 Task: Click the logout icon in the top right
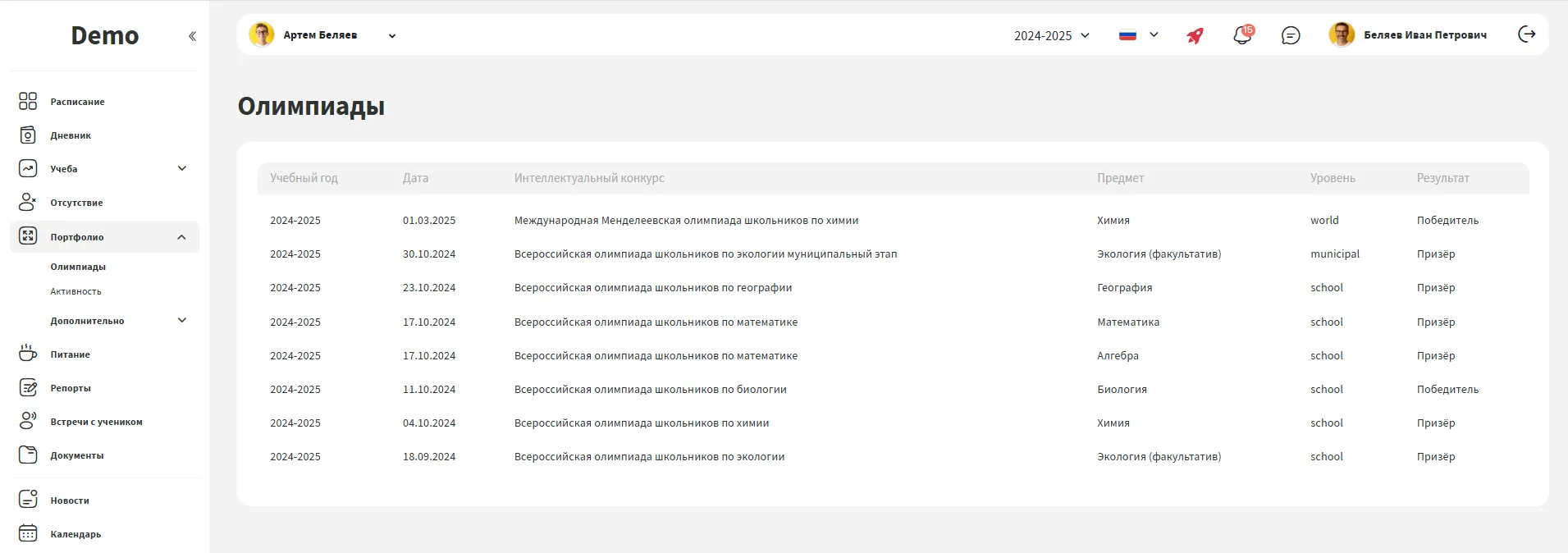tap(1526, 34)
